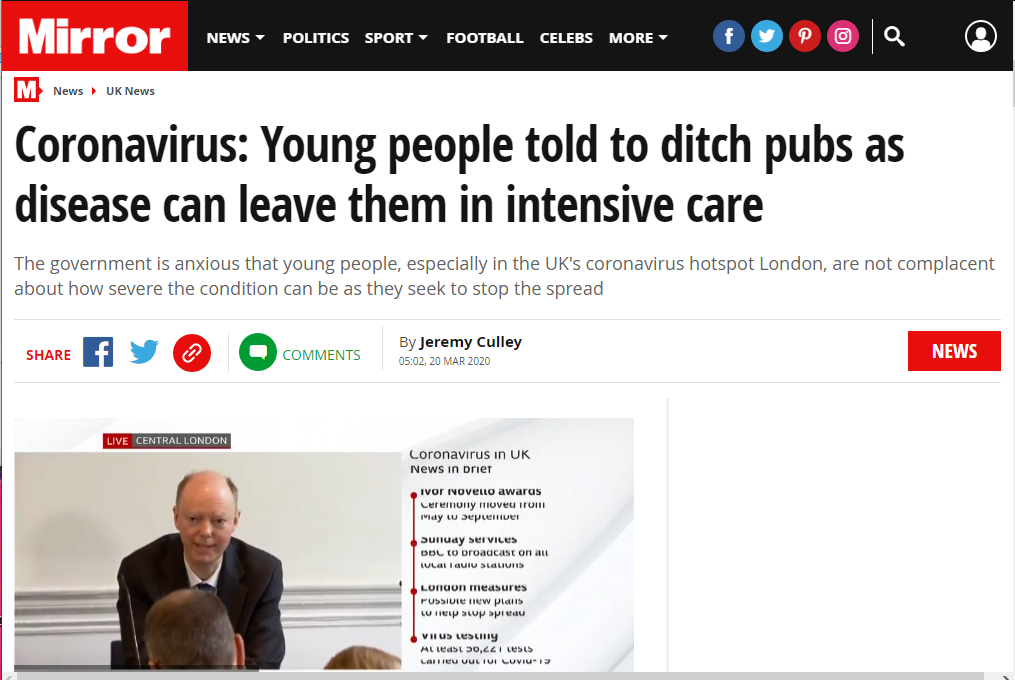
Task: Share article on Facebook below headline
Action: click(98, 352)
